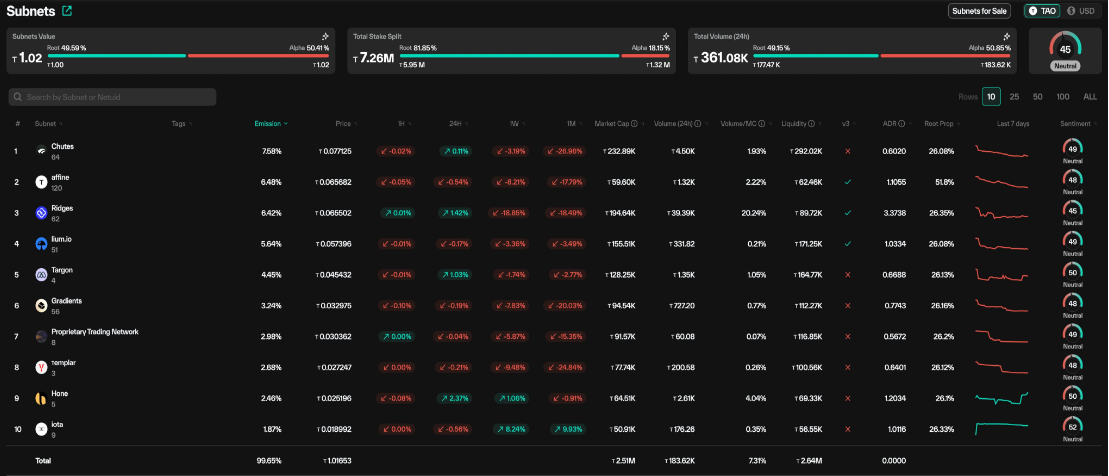Click the Subnets for Sale button

tap(979, 11)
